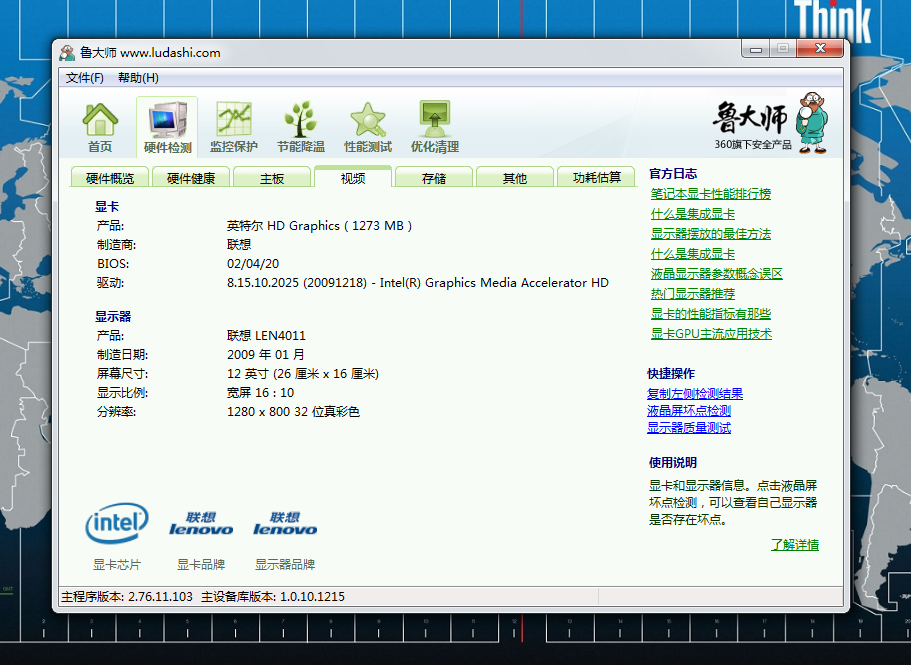Click the graphics card product text 英特尔 HD Graphics
This screenshot has width=911, height=665.
coord(320,226)
